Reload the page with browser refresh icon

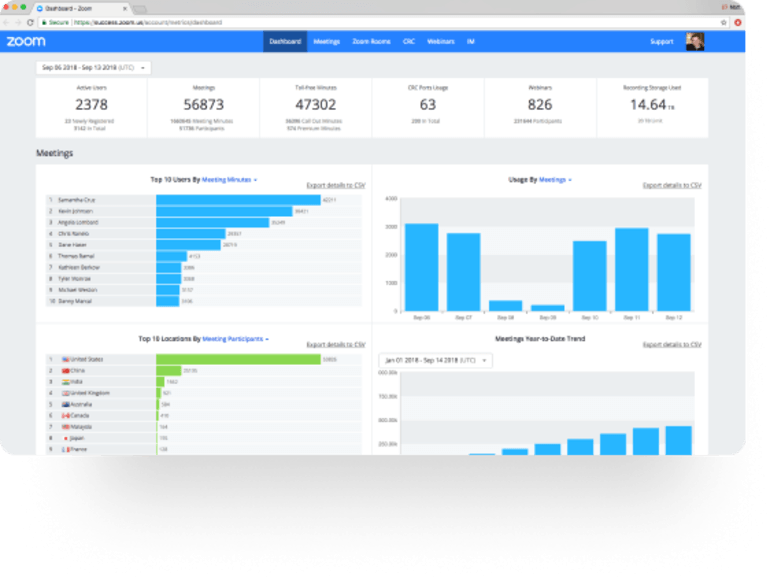point(30,23)
